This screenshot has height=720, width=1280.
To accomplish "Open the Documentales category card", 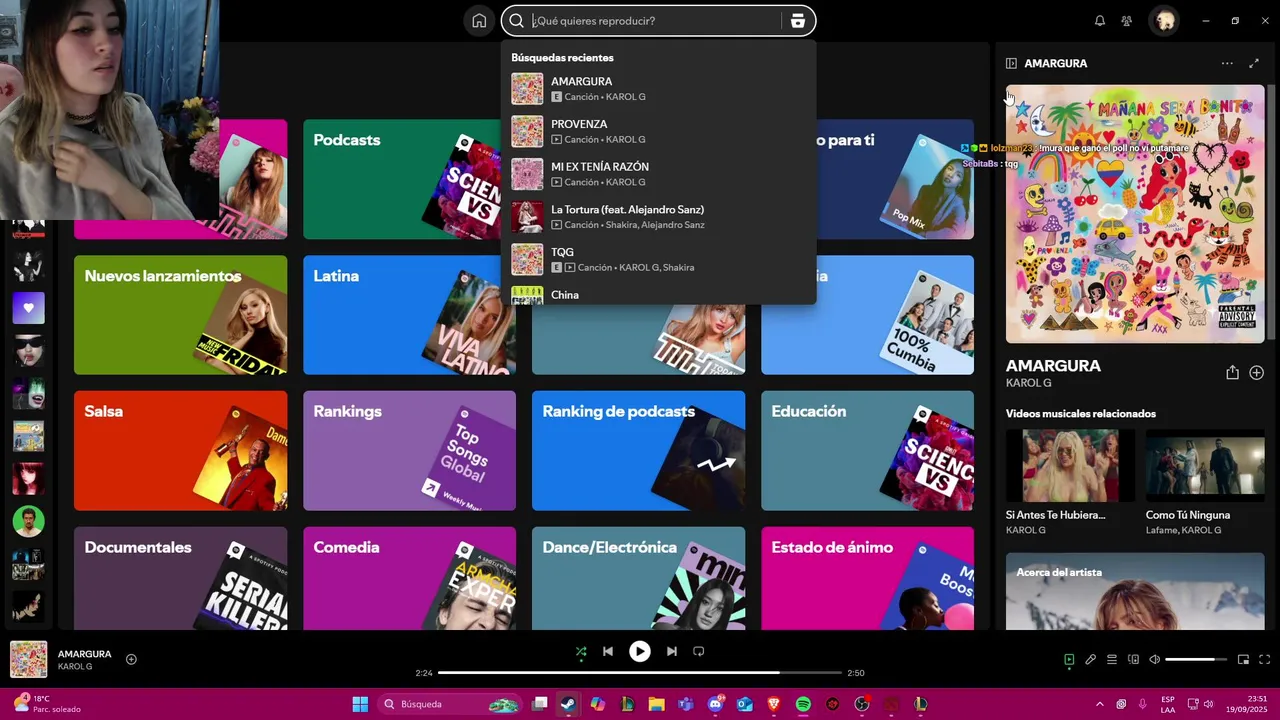I will coord(180,578).
